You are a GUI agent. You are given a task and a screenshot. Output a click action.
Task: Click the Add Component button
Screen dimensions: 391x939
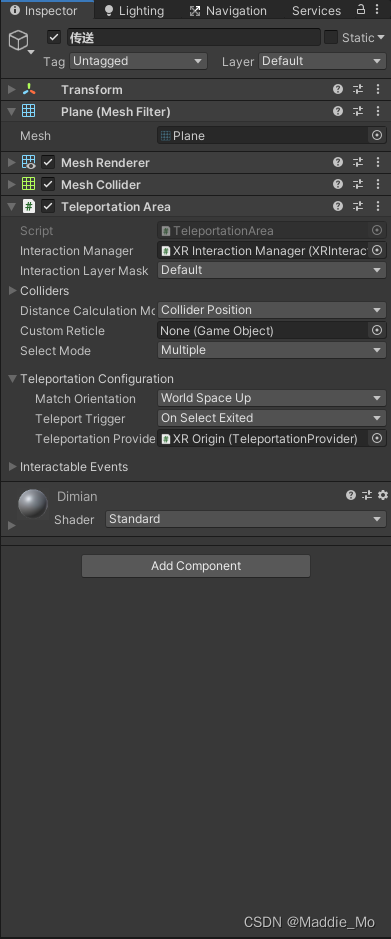click(196, 565)
